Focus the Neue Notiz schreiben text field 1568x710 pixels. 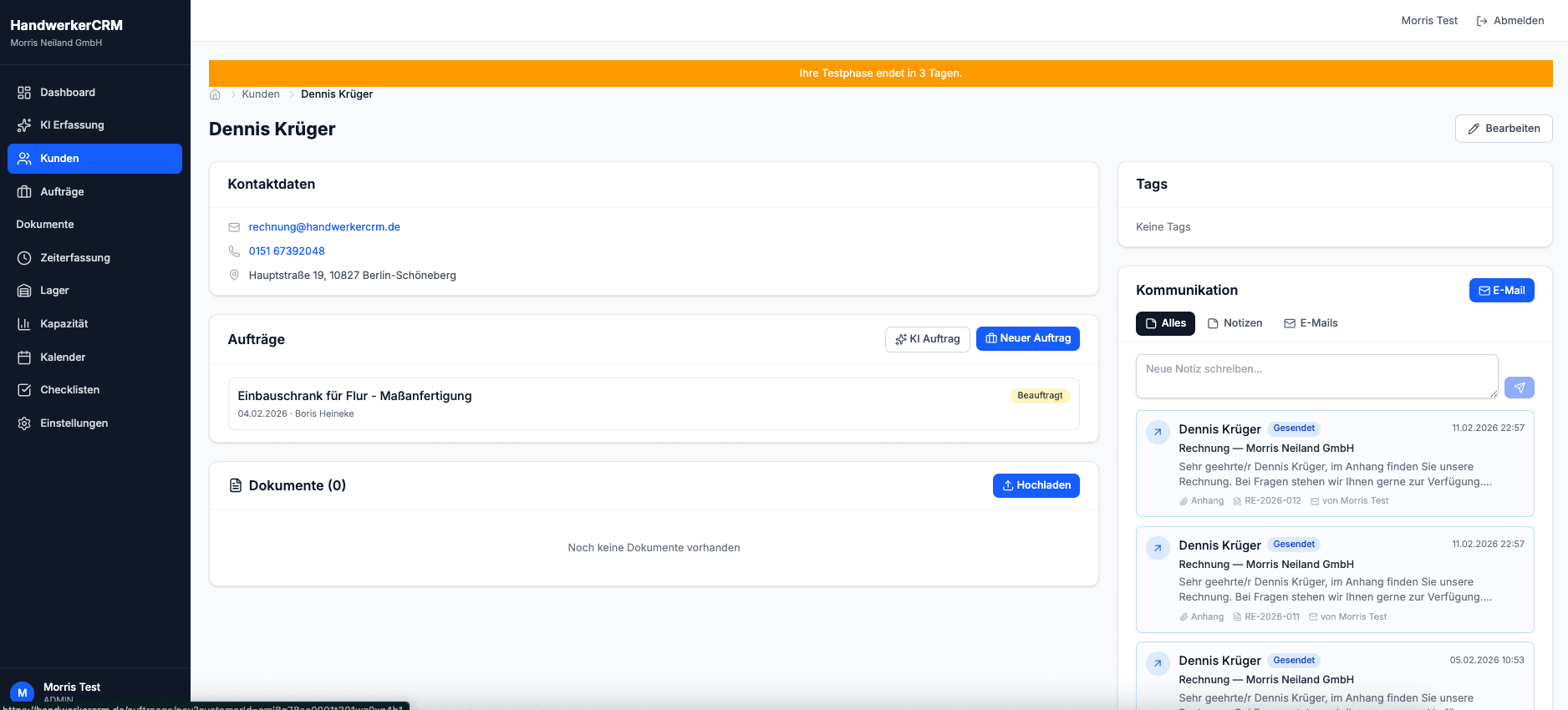click(1316, 376)
